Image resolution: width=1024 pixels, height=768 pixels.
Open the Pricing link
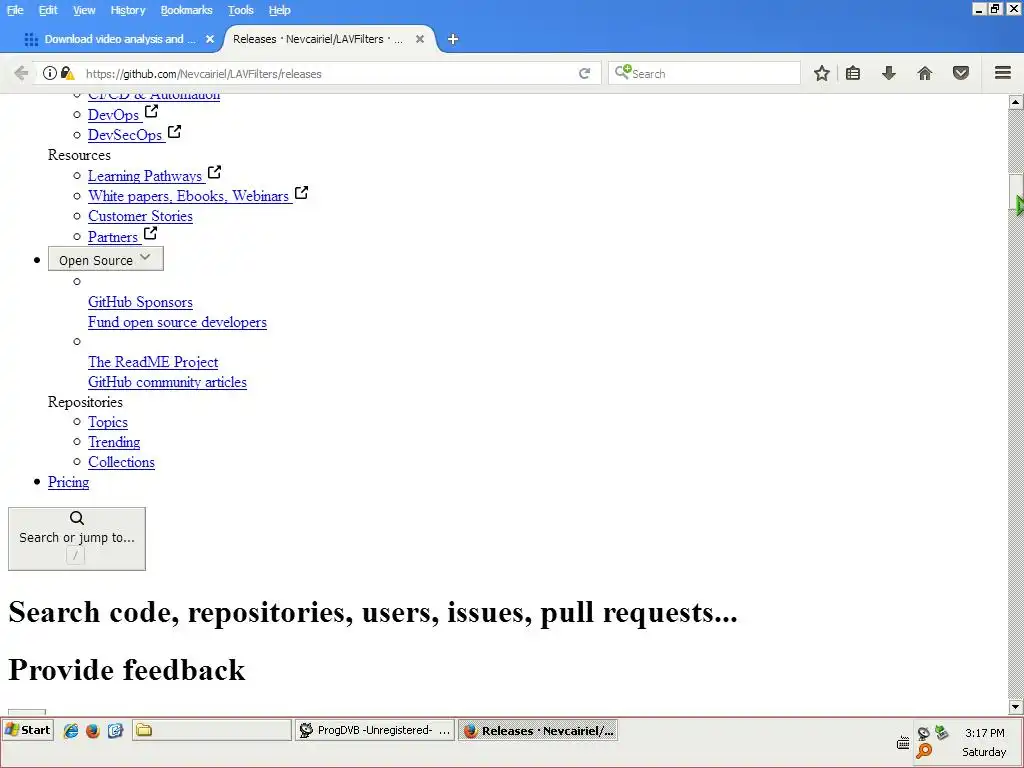(69, 482)
